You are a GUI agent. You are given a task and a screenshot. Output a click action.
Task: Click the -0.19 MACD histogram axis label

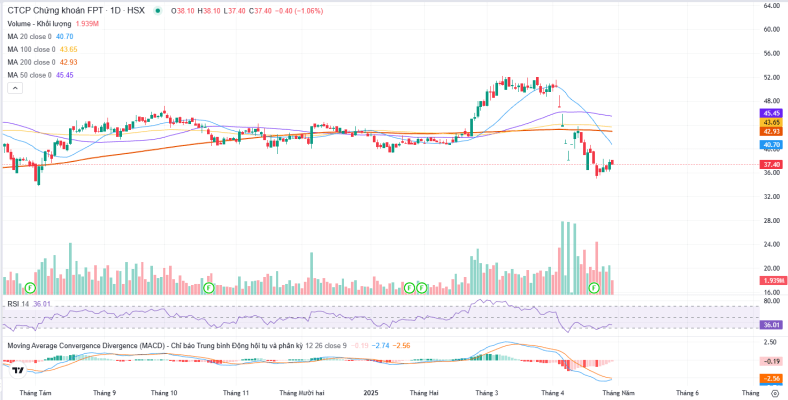(x=771, y=362)
